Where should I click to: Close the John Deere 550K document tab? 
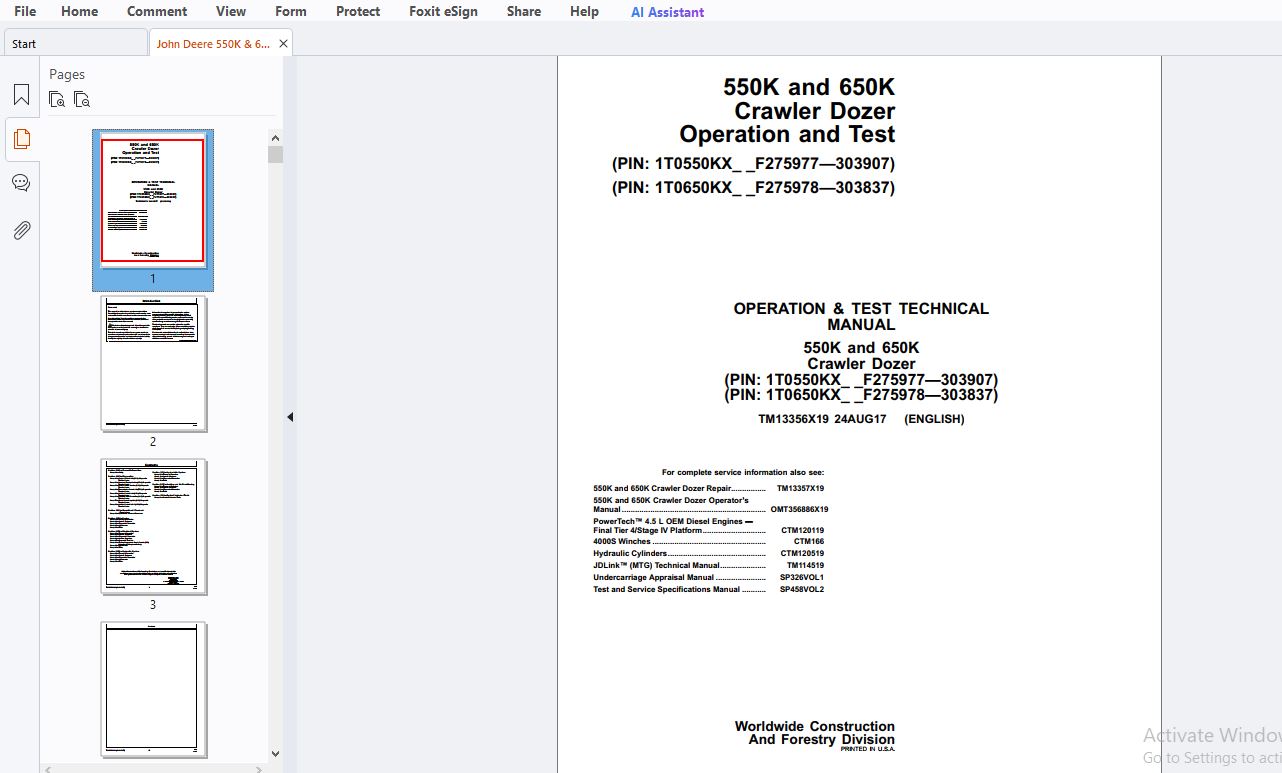coord(283,44)
